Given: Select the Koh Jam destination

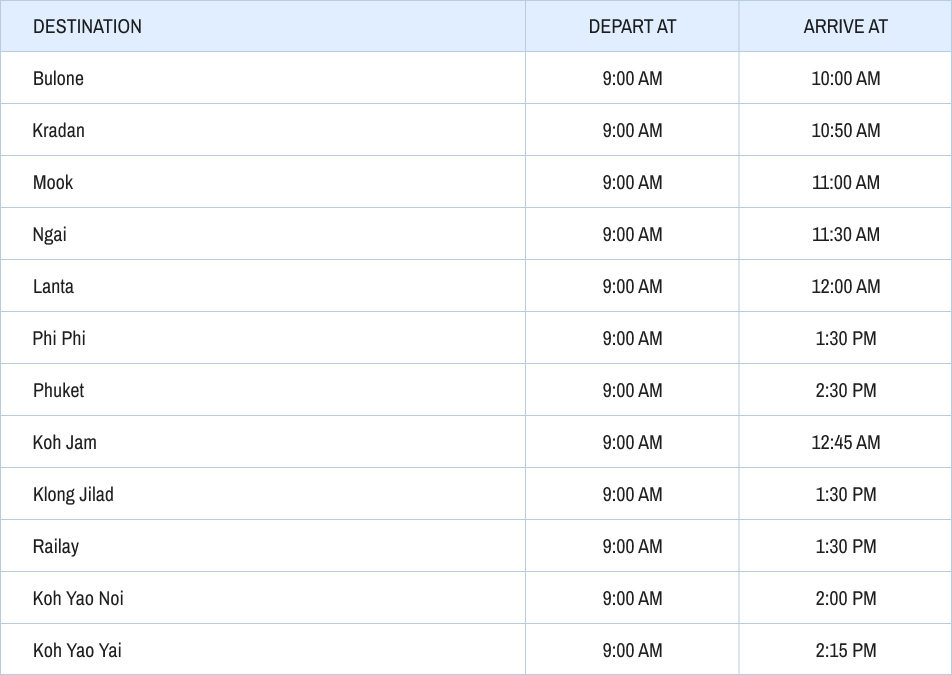Looking at the screenshot, I should [64, 442].
